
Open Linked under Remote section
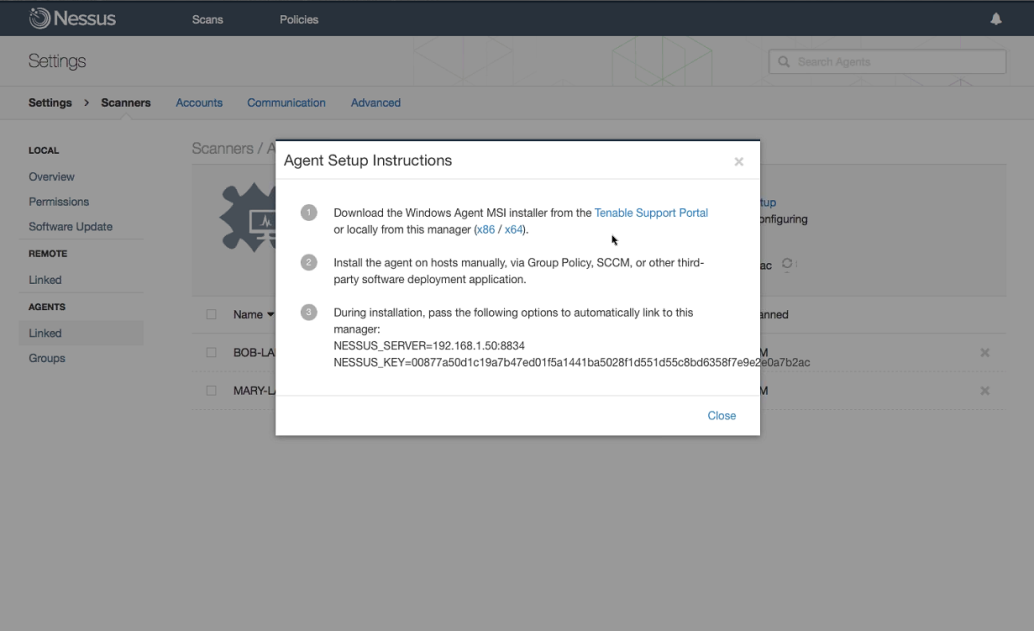pos(45,280)
